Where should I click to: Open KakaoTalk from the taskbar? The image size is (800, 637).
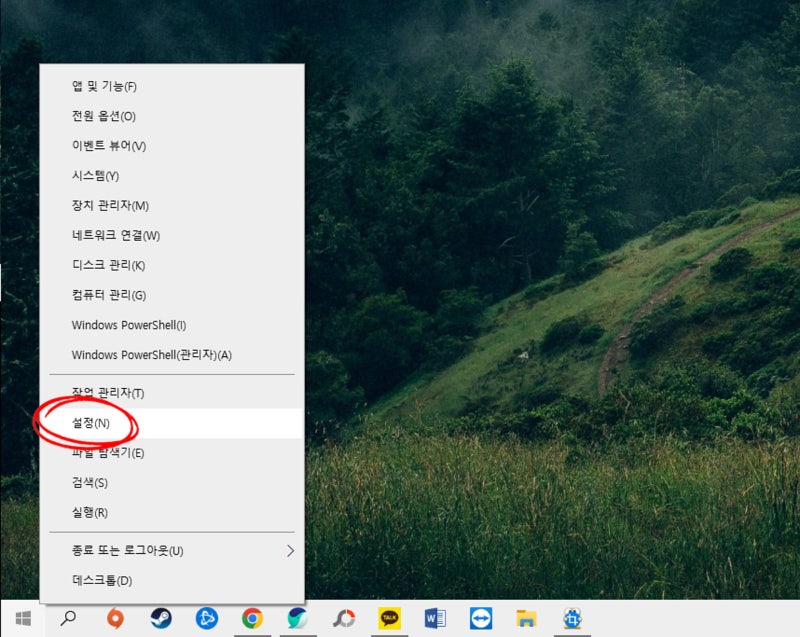[x=390, y=620]
